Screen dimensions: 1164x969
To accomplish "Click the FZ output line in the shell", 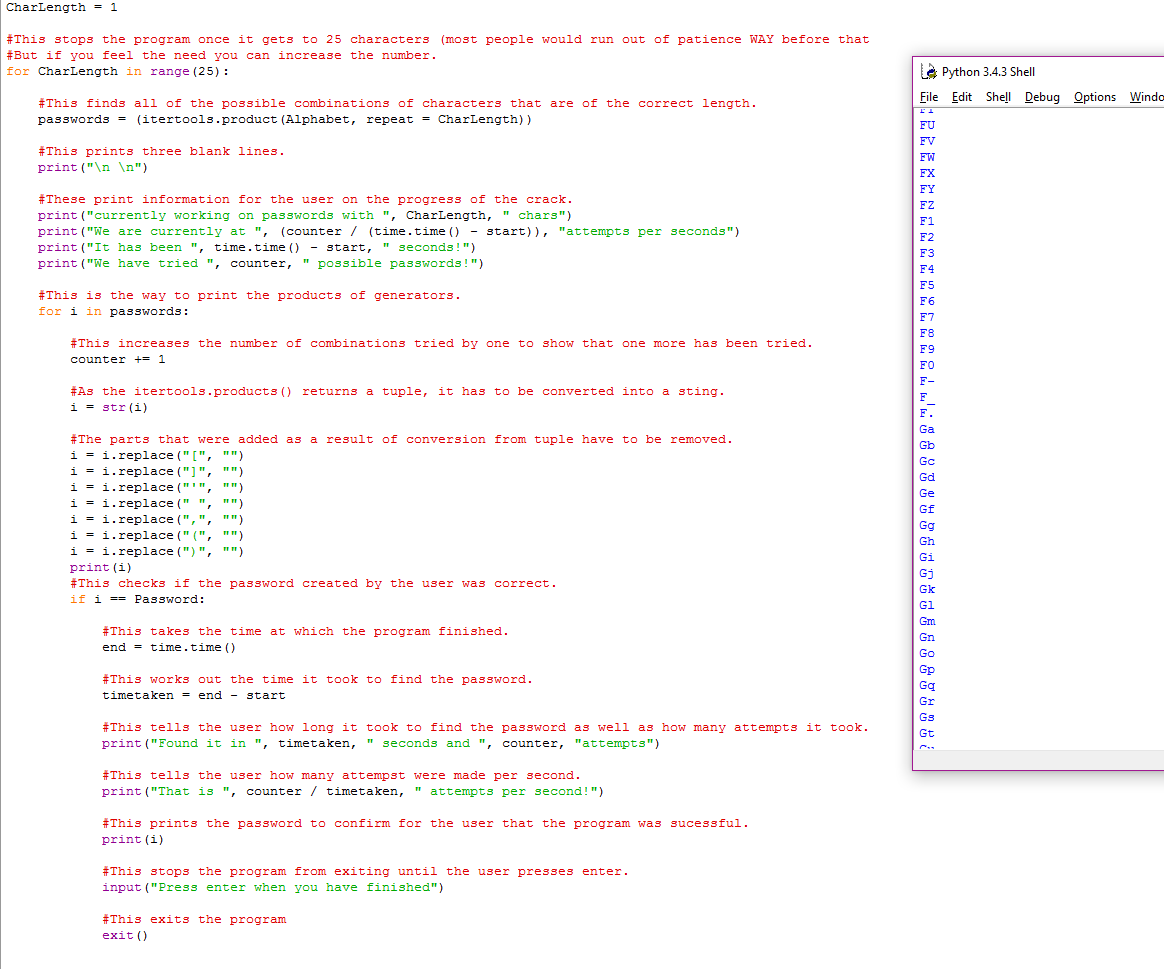I will coord(926,205).
